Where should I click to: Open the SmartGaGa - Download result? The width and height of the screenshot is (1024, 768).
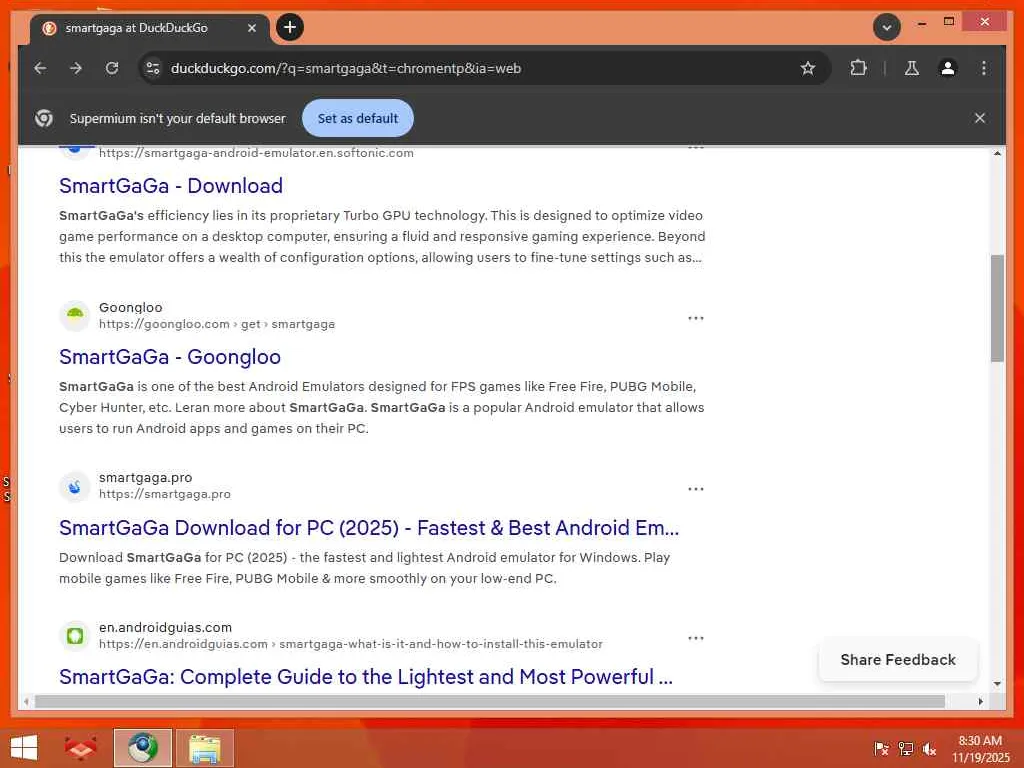click(171, 185)
